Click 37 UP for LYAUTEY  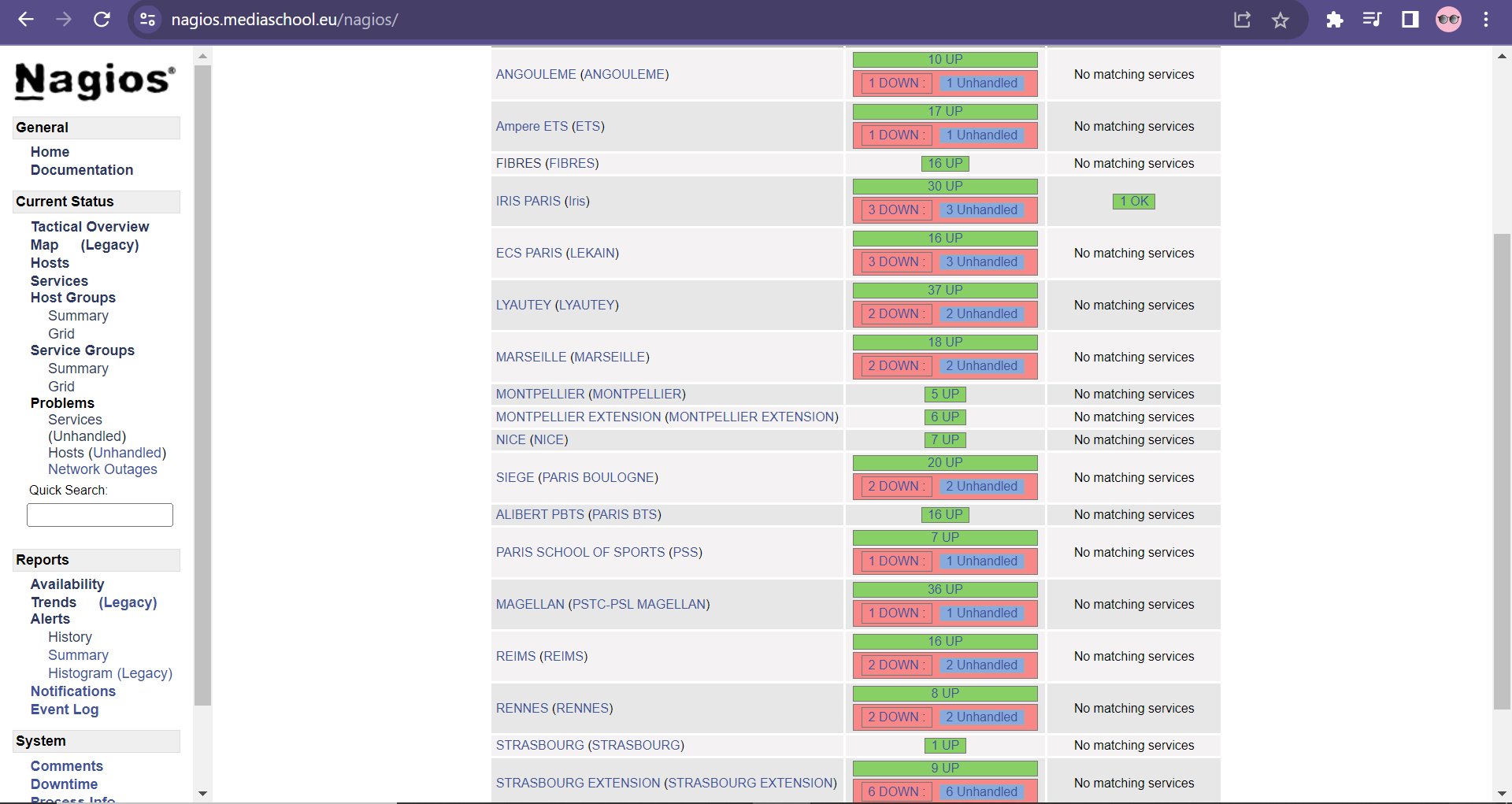[x=945, y=290]
